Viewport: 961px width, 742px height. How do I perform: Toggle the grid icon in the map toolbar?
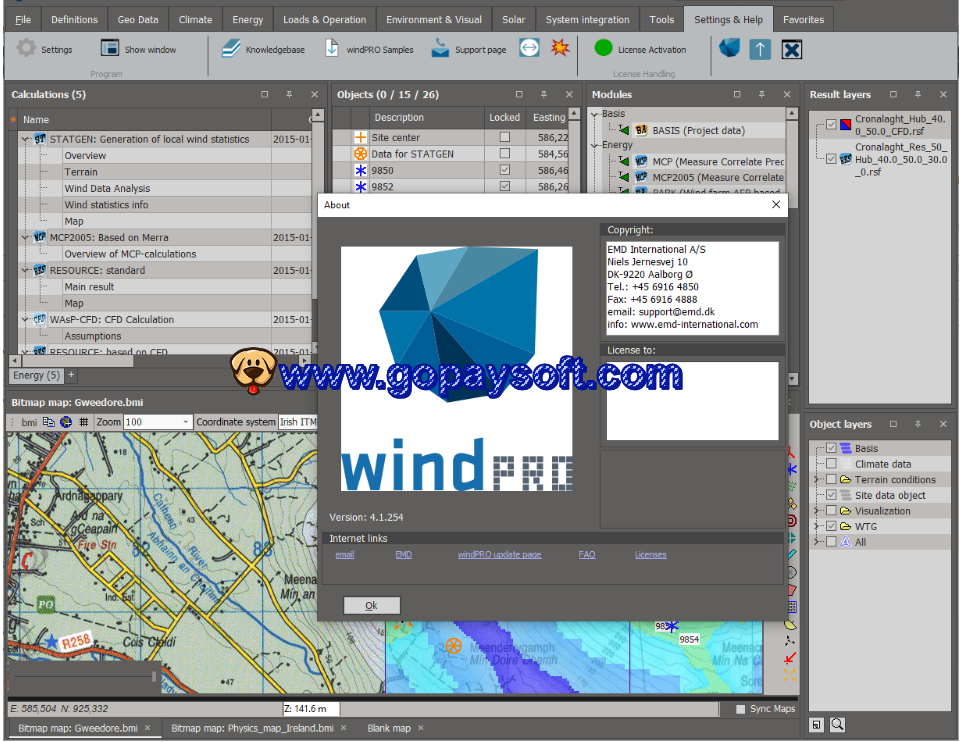click(x=84, y=422)
